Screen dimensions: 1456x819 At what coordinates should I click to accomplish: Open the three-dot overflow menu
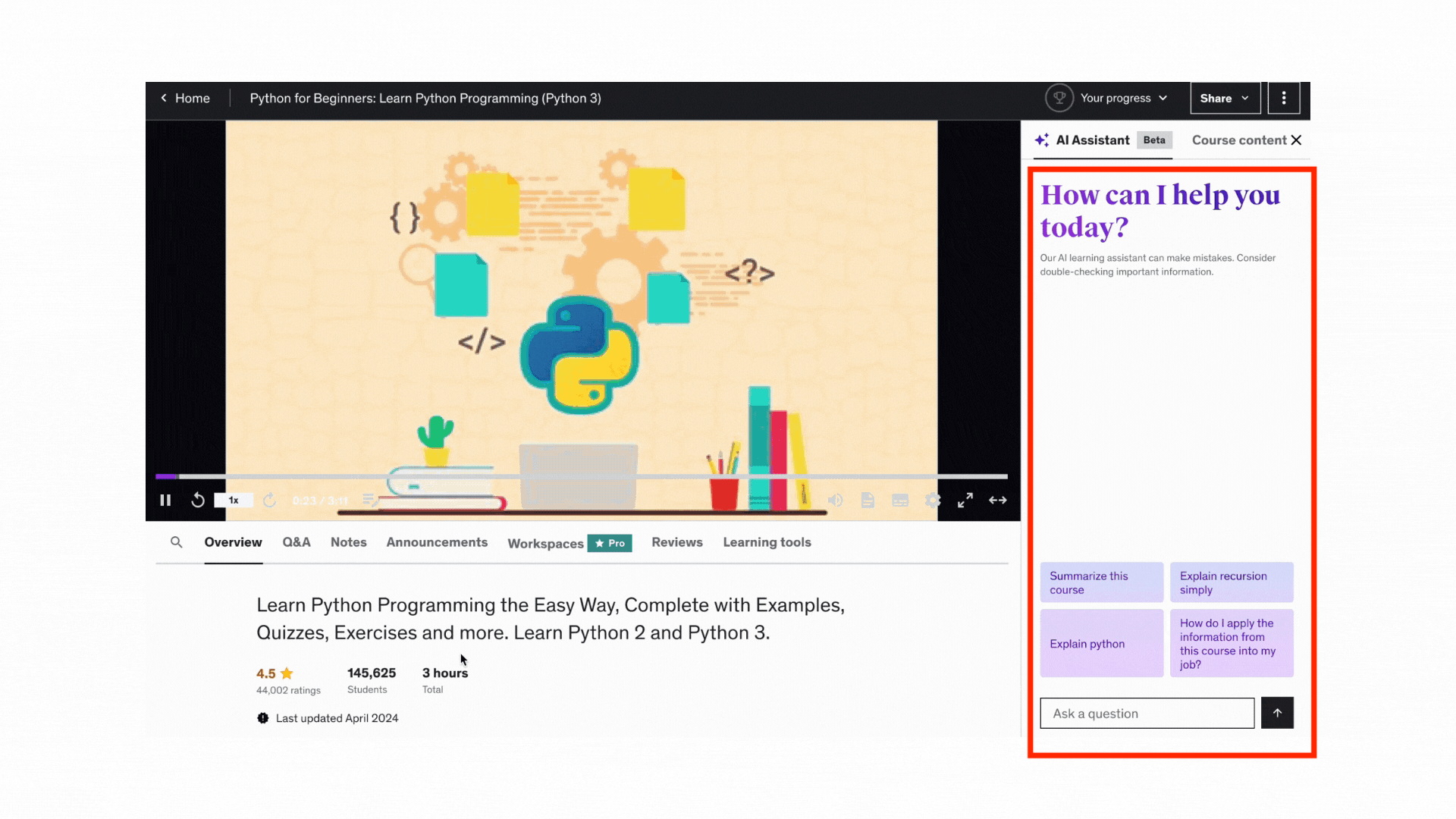tap(1283, 98)
